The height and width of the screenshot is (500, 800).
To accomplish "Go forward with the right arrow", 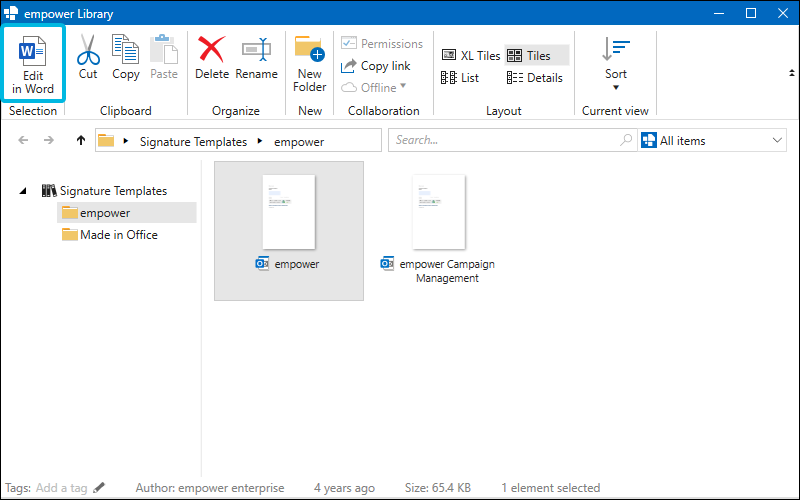I will [x=48, y=140].
